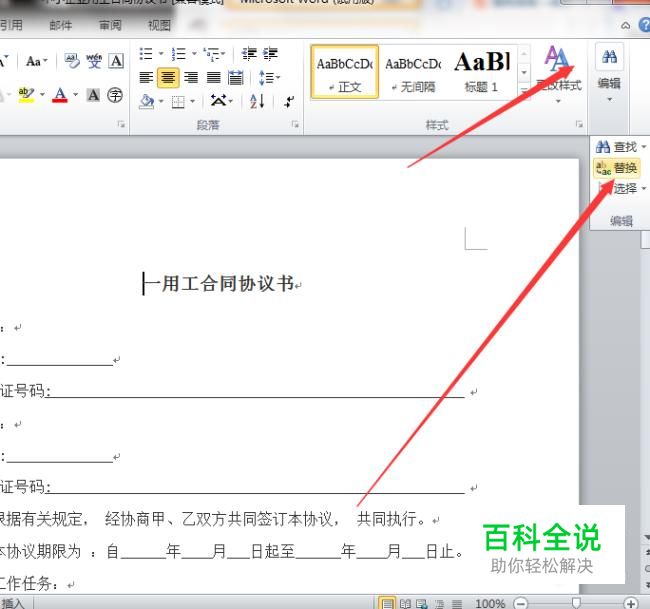Open the Numbering dropdown arrow
This screenshot has height=609, width=650.
[194, 54]
